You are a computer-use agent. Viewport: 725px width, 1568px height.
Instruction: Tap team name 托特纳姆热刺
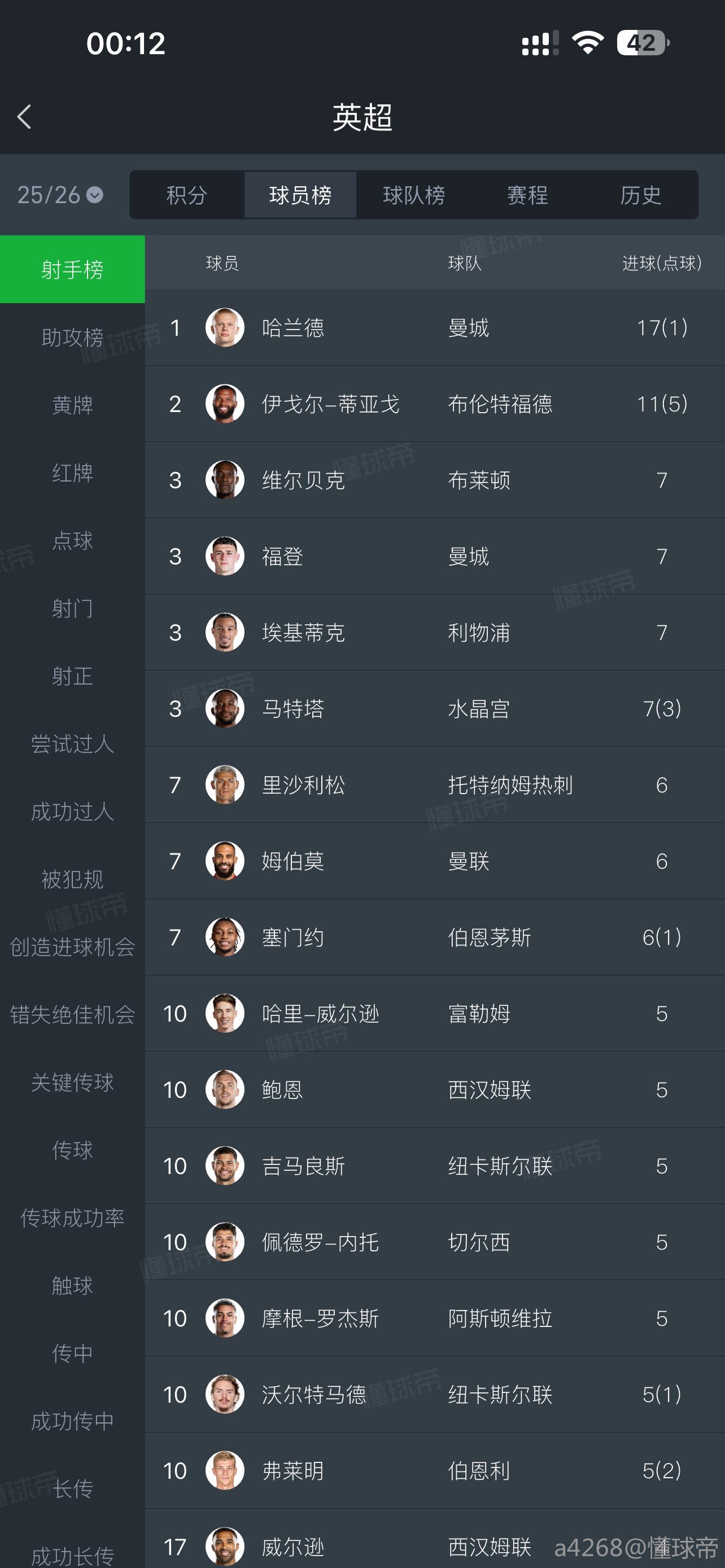[510, 785]
